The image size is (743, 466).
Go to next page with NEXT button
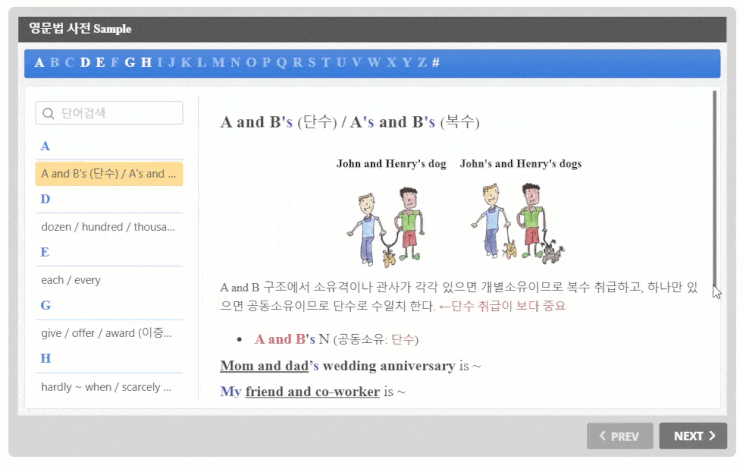click(x=693, y=436)
